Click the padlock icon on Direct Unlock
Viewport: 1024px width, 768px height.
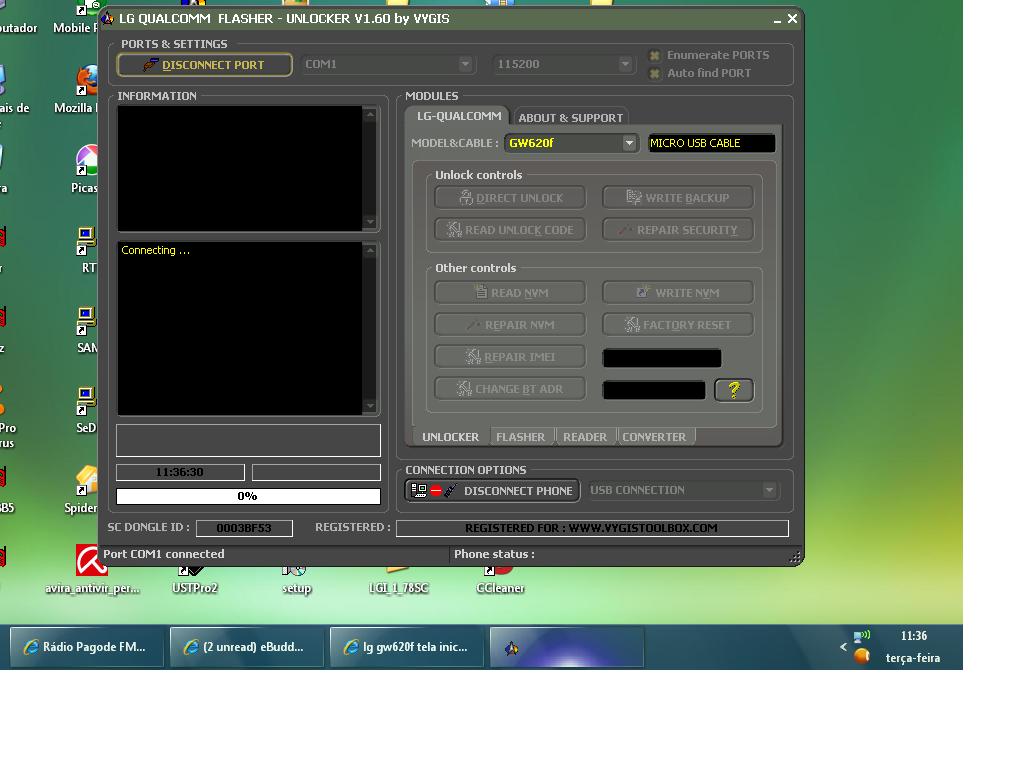pyautogui.click(x=466, y=197)
